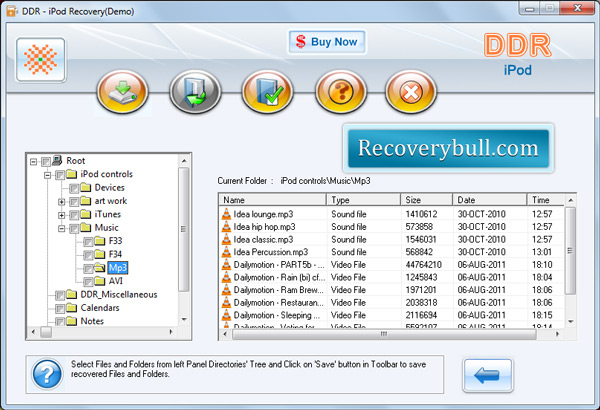This screenshot has width=600, height=410.
Task: Sort file list by Date column header
Action: (490, 200)
